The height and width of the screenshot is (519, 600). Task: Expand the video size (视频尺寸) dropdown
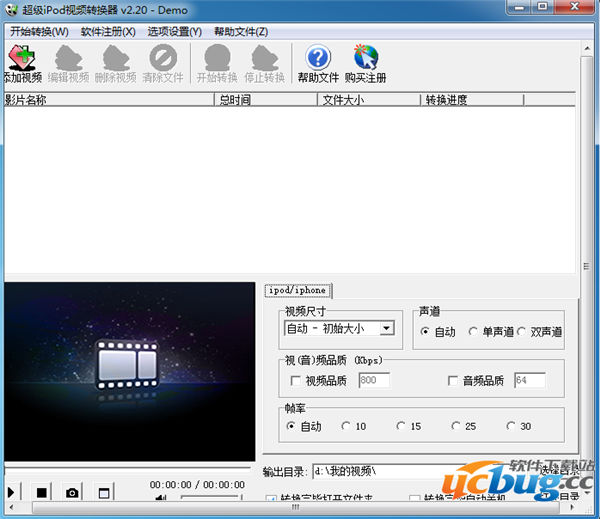[x=387, y=328]
